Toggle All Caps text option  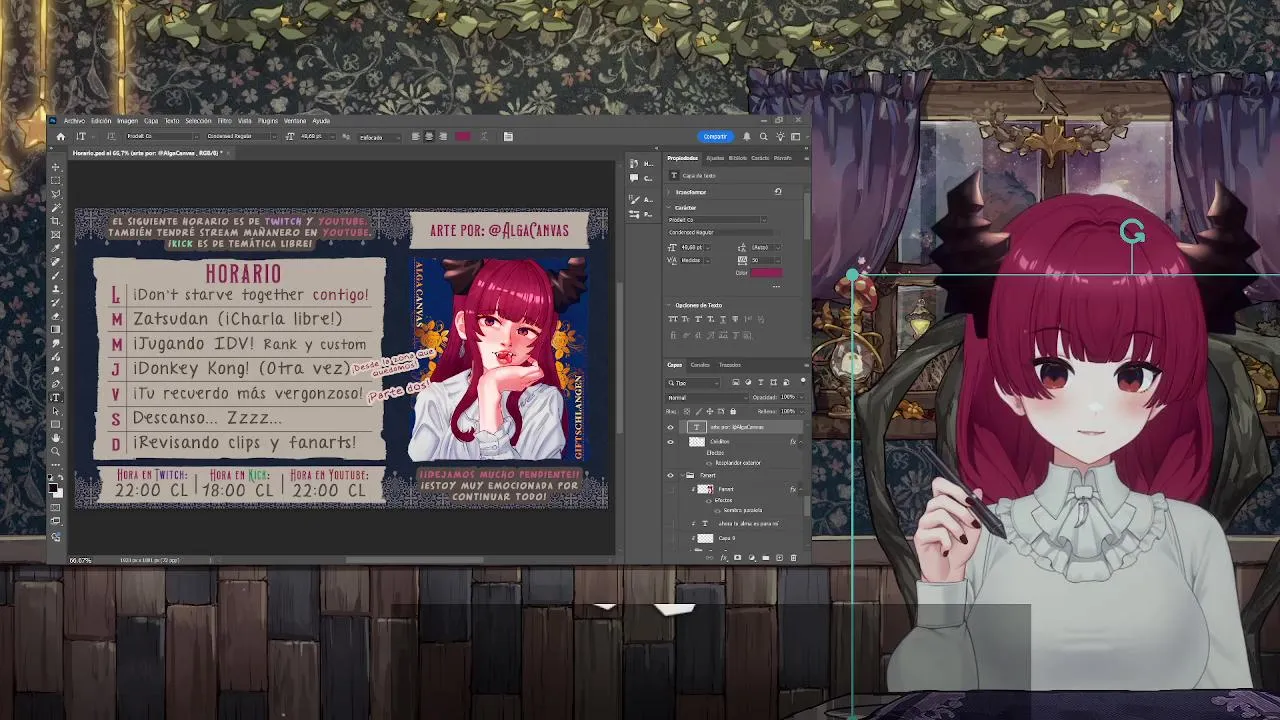coord(673,319)
